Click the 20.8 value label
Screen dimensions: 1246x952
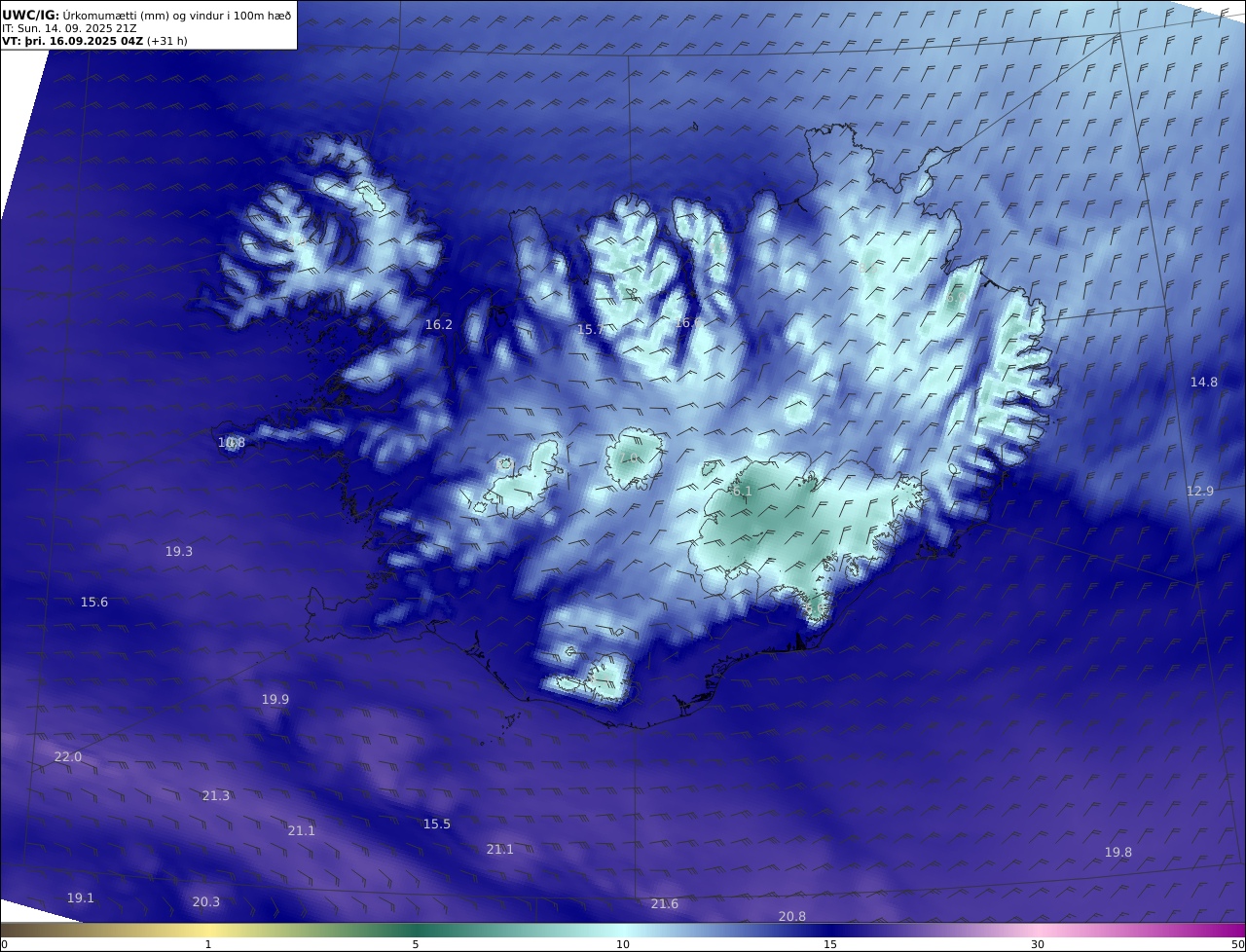tap(792, 917)
